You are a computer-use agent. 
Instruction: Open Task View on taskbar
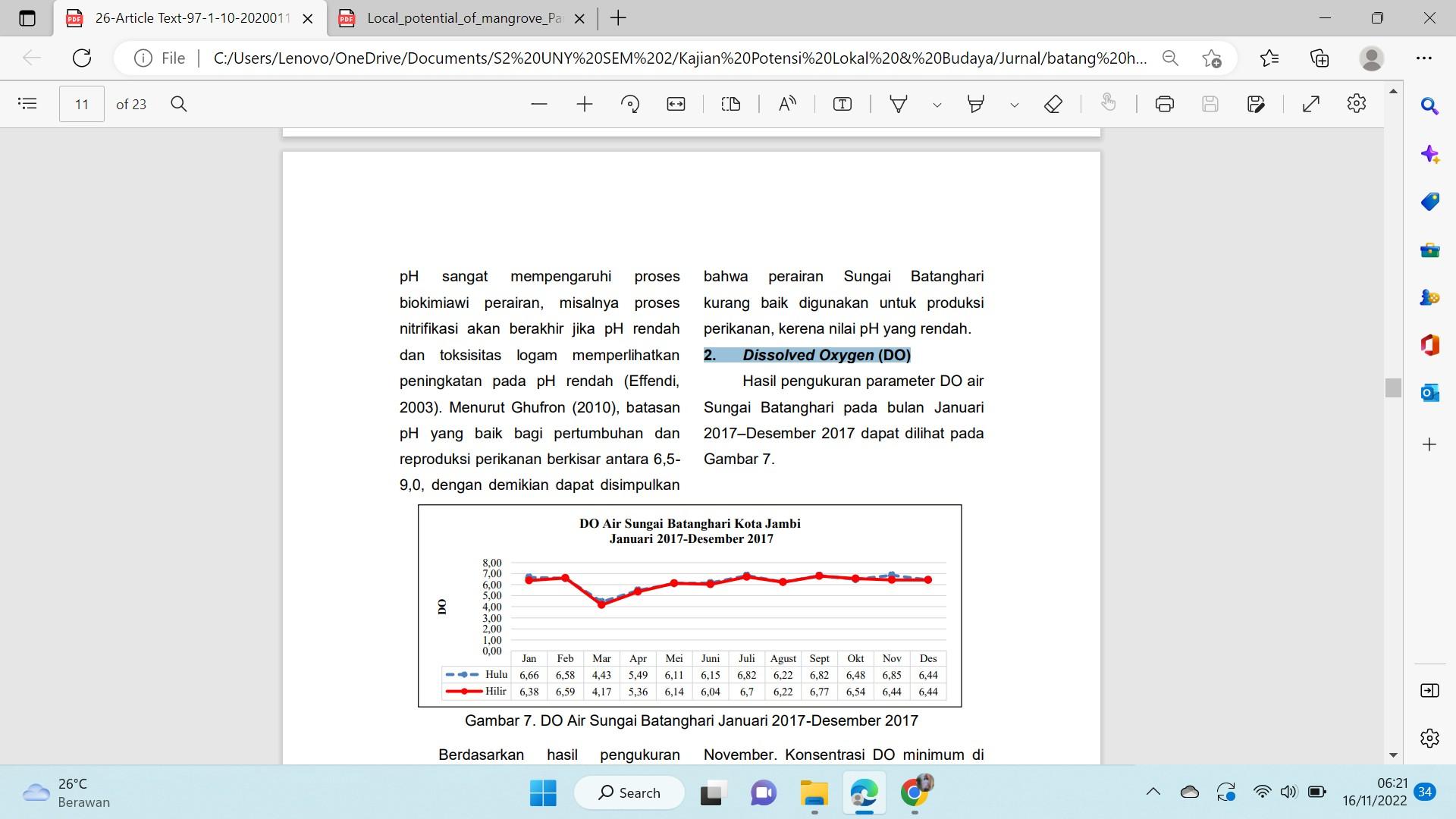(711, 792)
